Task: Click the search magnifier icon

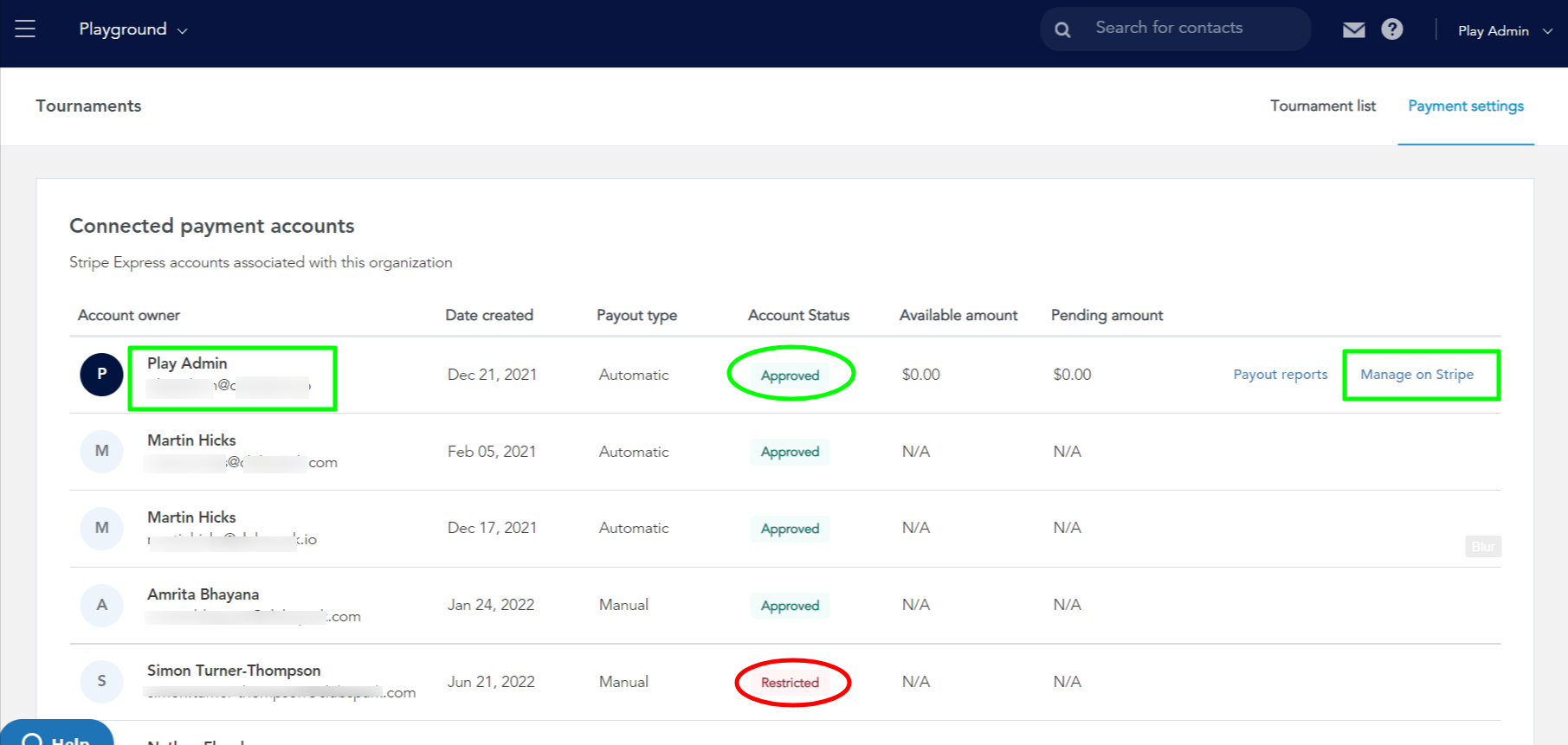Action: [x=1062, y=30]
